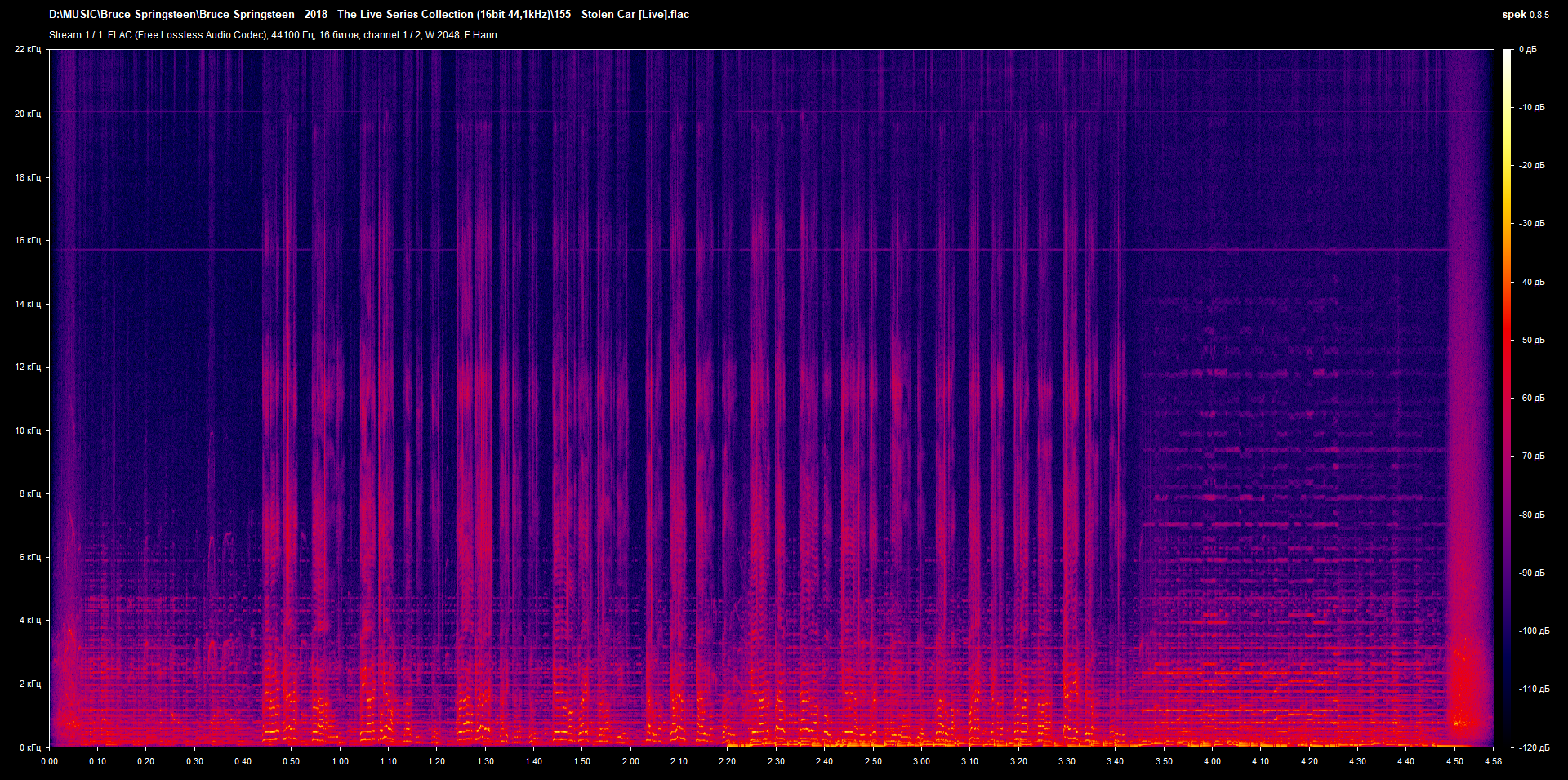Click the -120 дБ label on color scale
Viewport: 1568px width, 780px height.
click(x=1533, y=747)
